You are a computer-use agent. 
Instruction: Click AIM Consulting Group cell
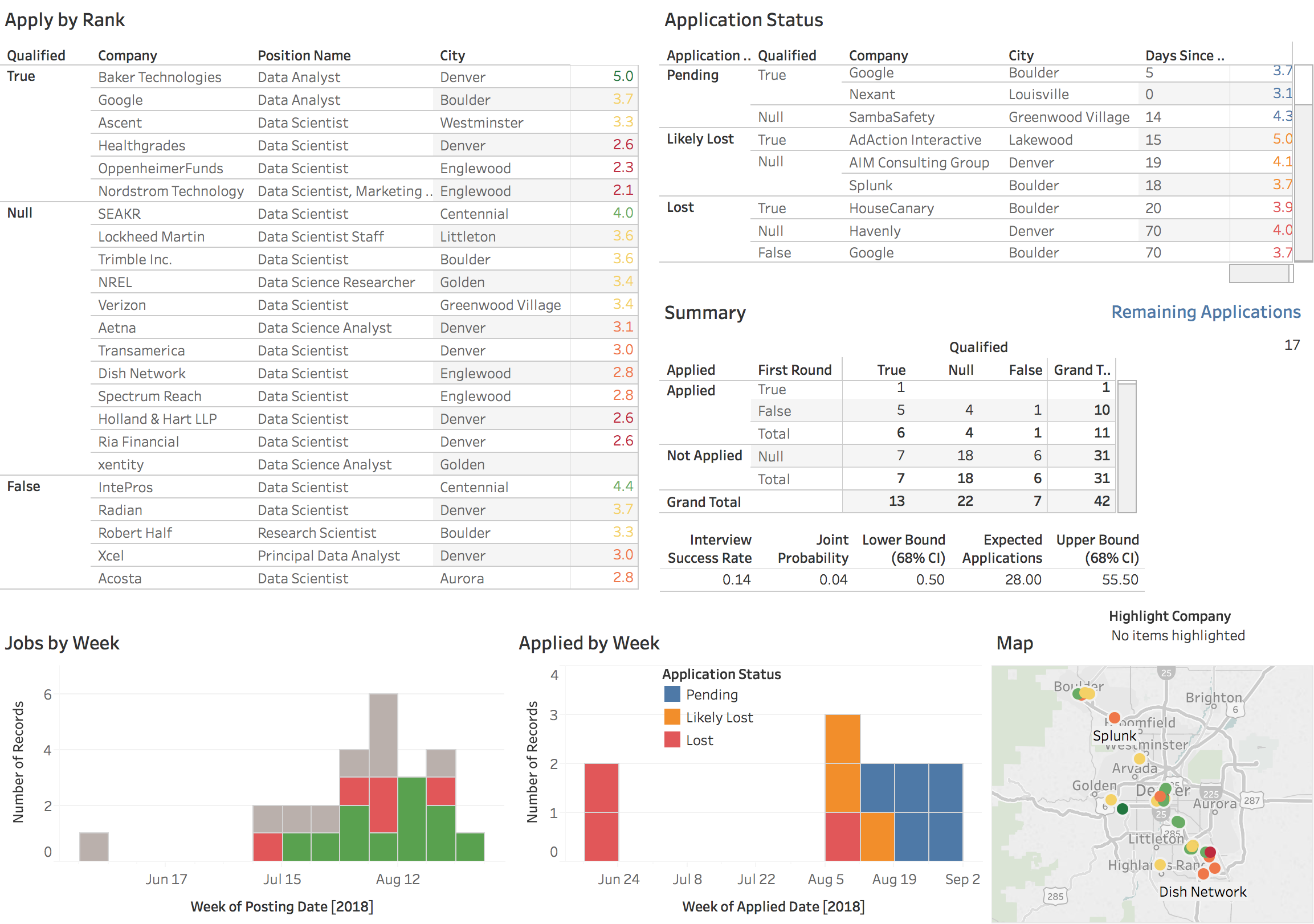tap(919, 163)
